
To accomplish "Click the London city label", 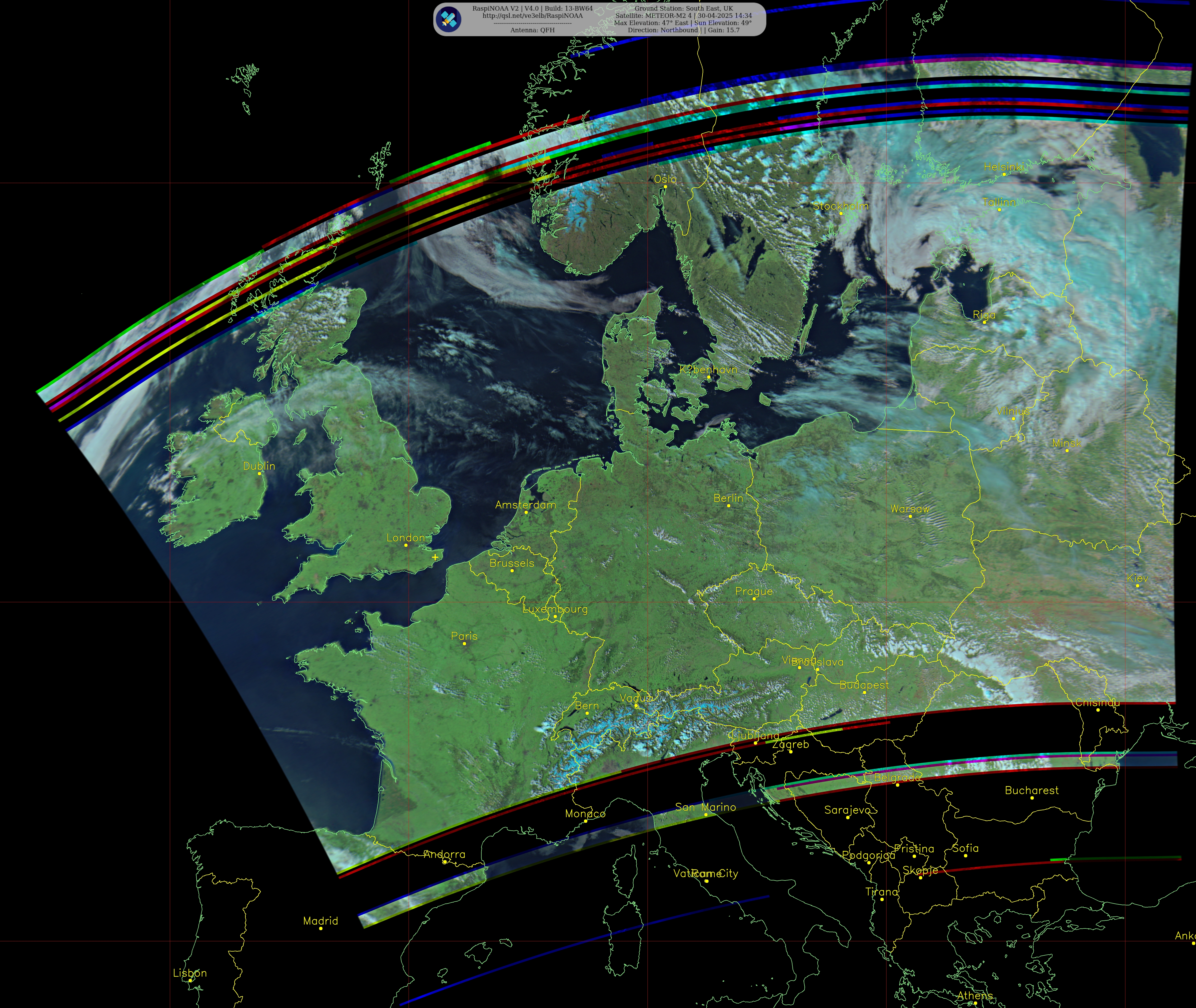I will 406,538.
